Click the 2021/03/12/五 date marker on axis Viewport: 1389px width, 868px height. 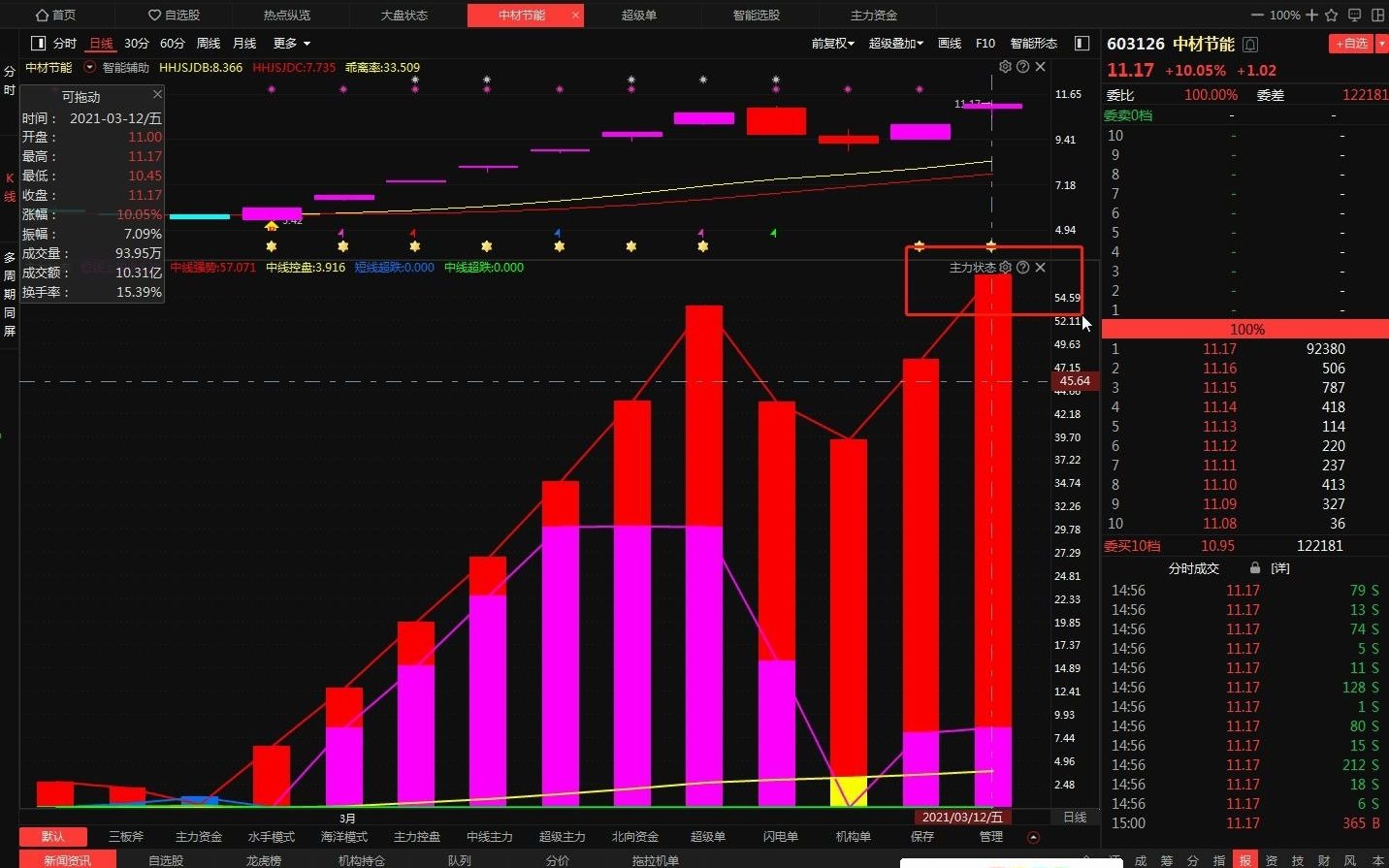coord(962,818)
